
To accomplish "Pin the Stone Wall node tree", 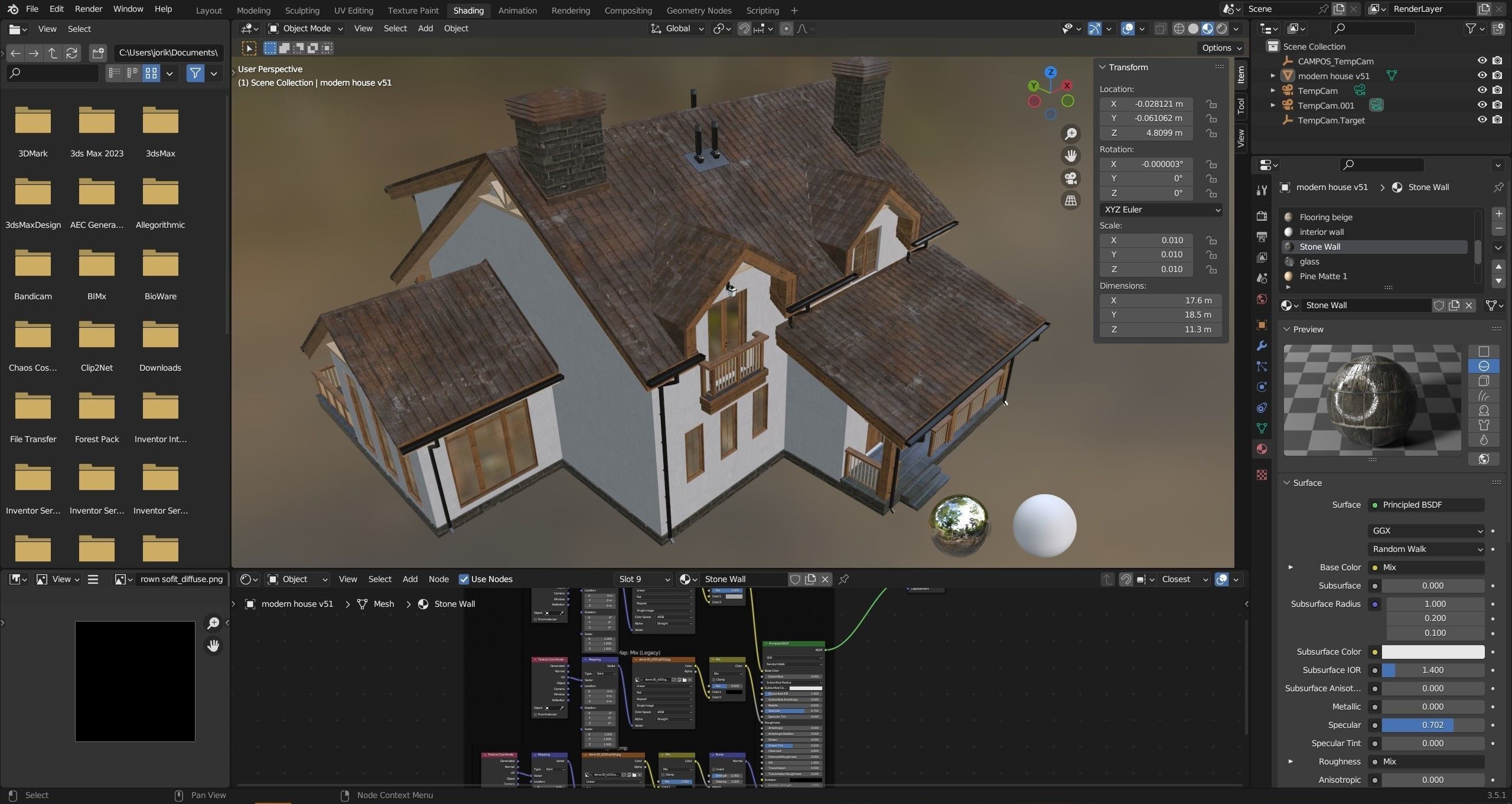I will click(844, 579).
